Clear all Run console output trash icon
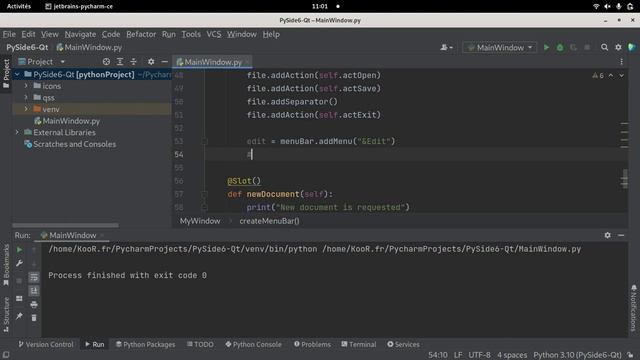The height and width of the screenshot is (360, 640). coord(34,318)
